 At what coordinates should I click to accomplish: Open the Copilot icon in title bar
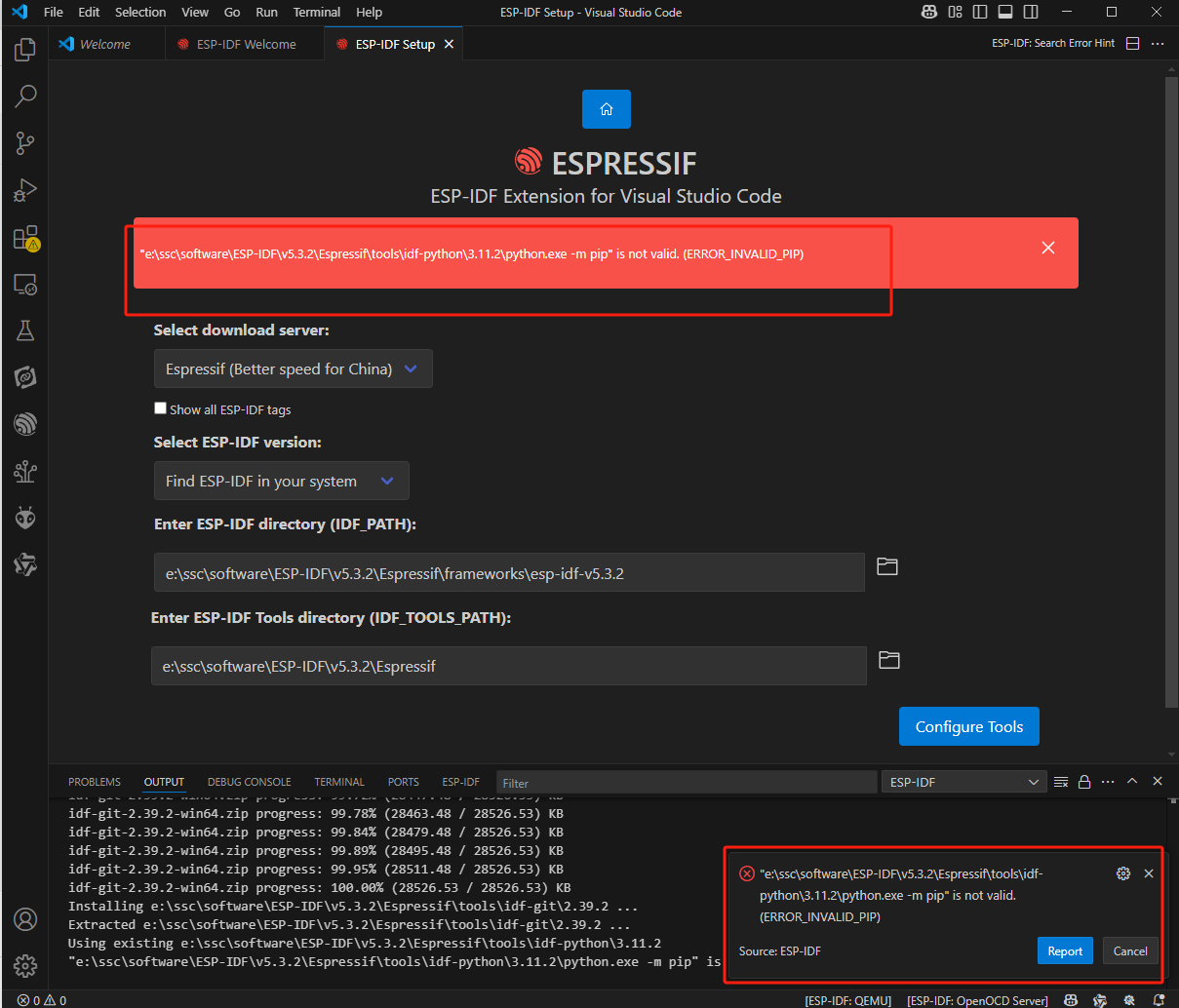click(929, 12)
